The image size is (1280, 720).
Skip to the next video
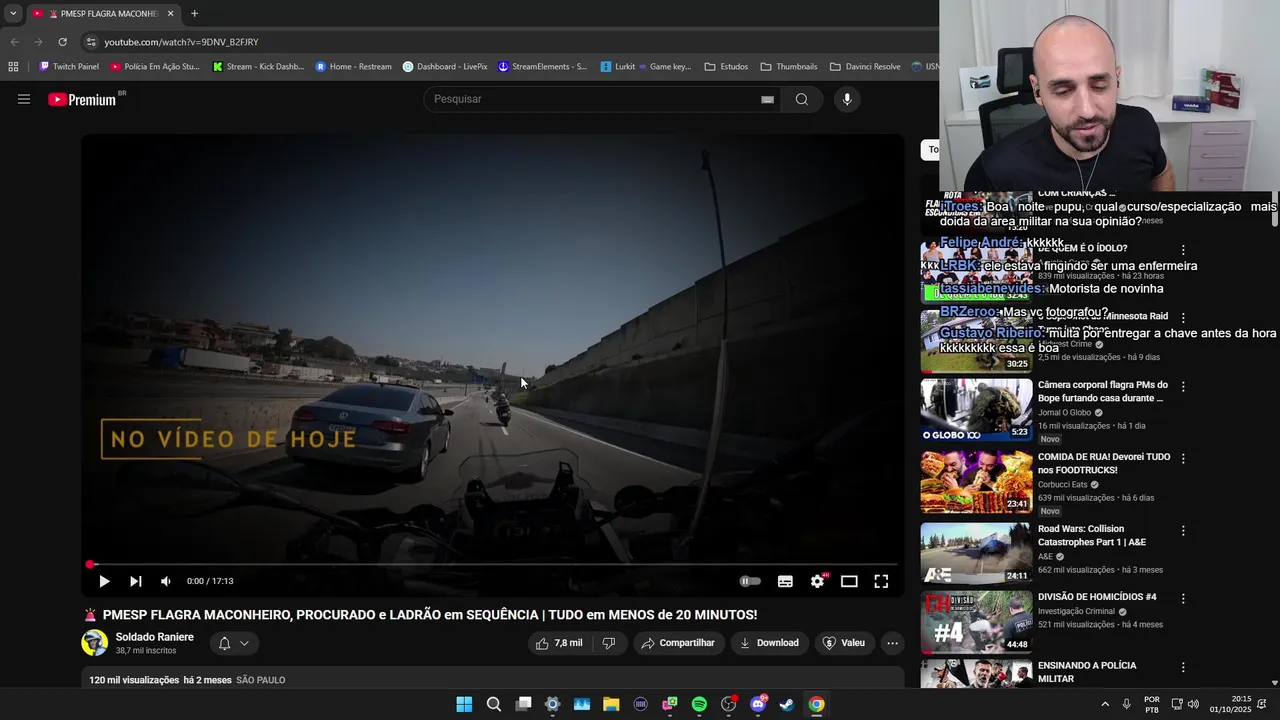tap(135, 581)
